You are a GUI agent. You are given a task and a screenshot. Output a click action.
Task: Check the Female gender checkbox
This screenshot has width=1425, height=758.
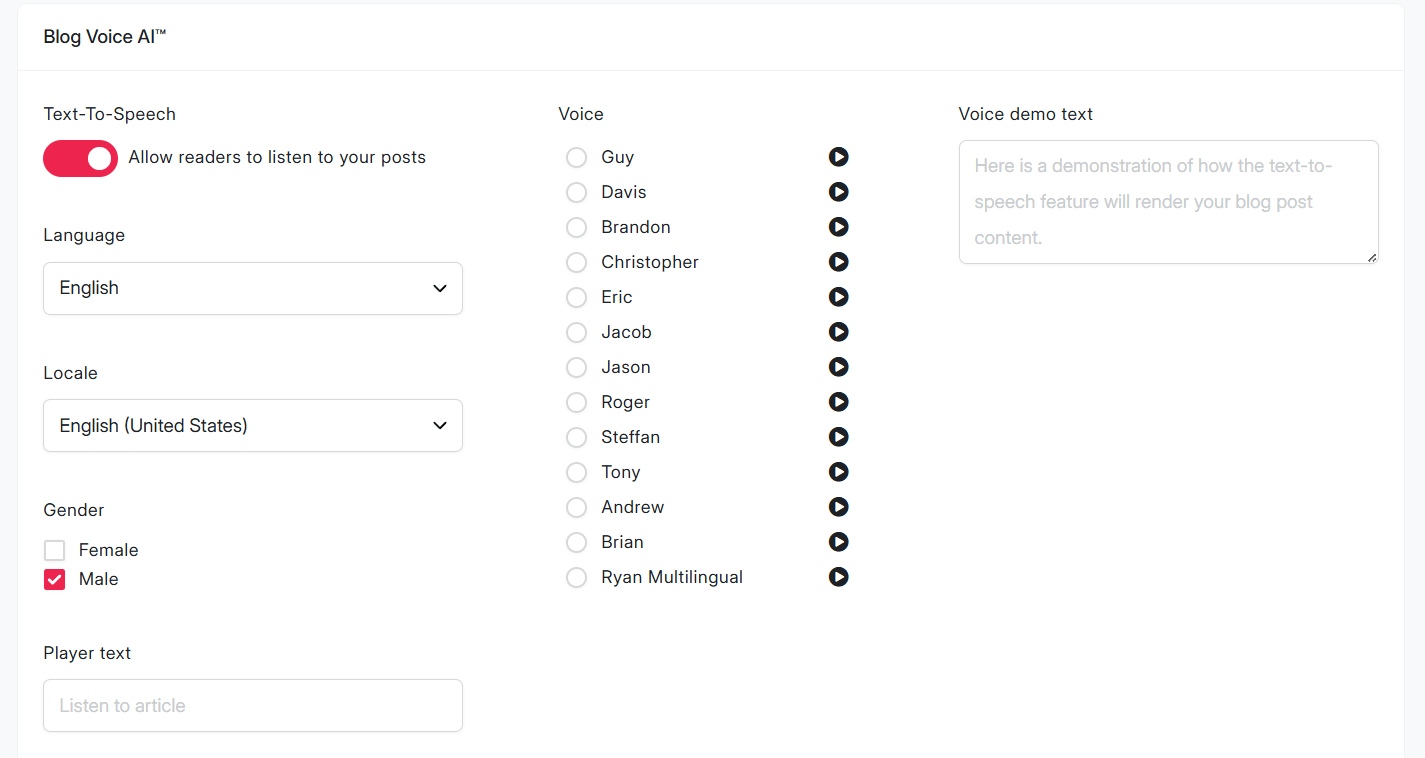click(55, 550)
